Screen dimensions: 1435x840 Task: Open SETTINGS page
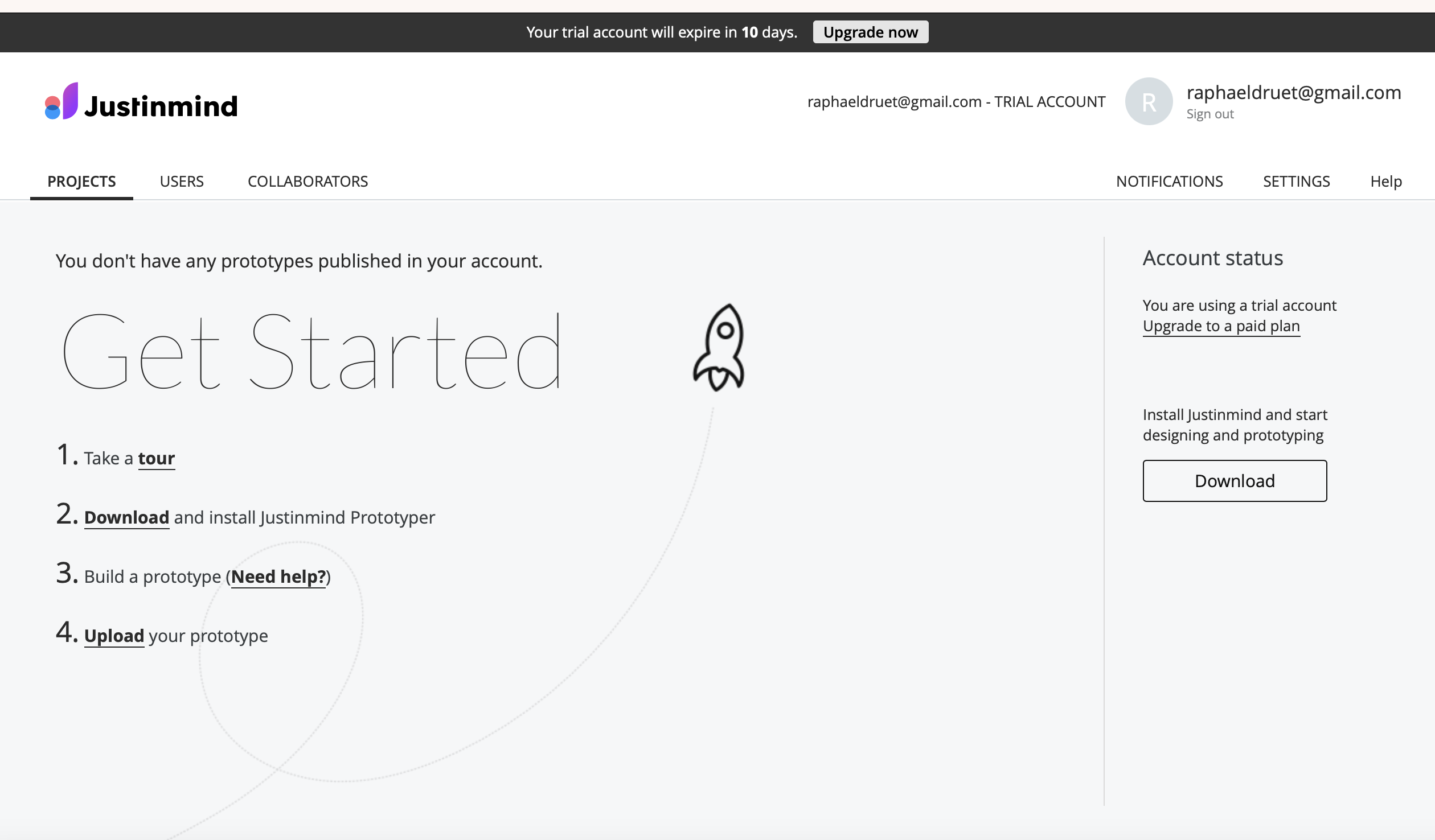(1296, 182)
